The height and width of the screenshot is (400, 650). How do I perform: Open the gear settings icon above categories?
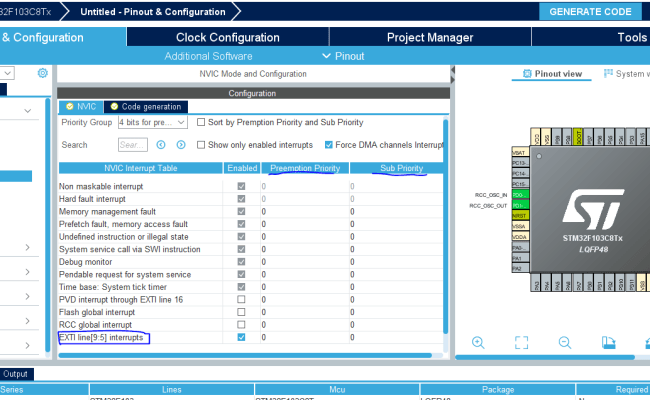[42, 73]
